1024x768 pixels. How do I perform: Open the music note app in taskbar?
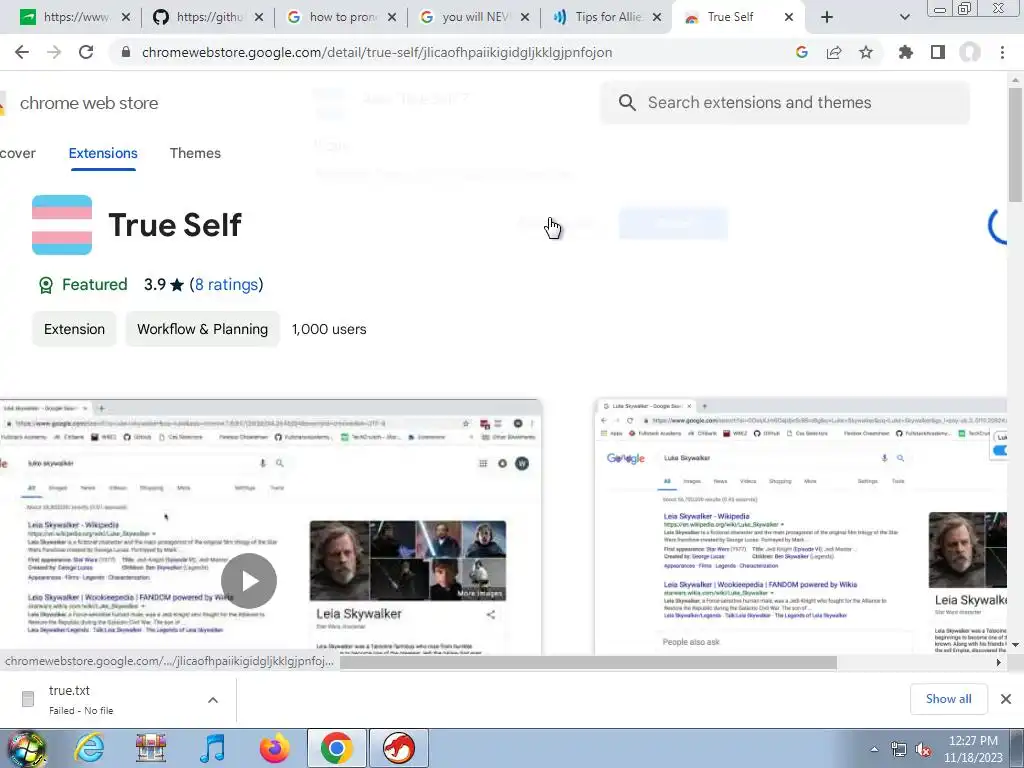click(213, 748)
